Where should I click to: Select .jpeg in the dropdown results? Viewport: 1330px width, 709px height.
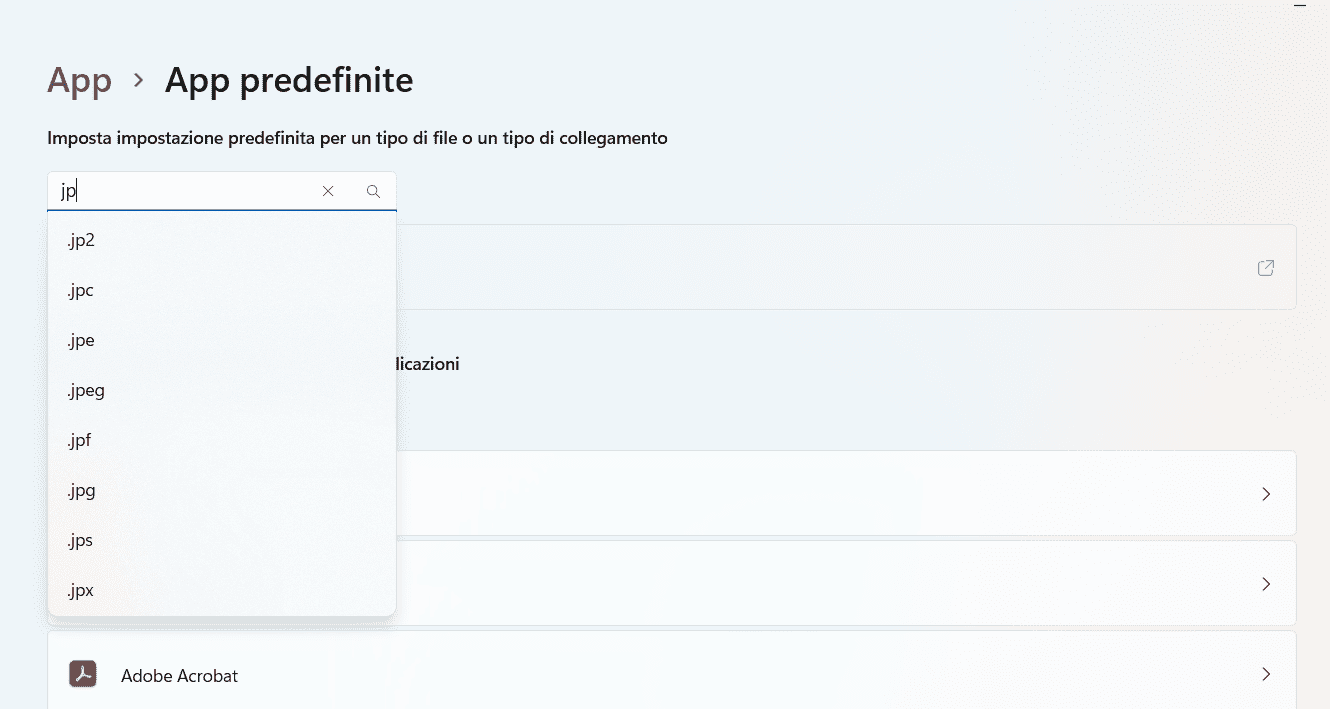click(x=85, y=390)
